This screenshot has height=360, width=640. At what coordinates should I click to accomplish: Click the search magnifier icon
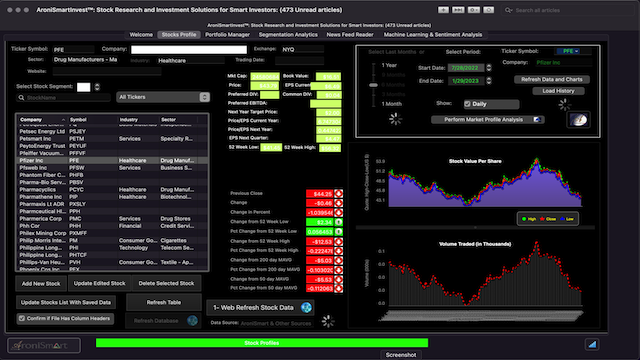click(x=508, y=10)
